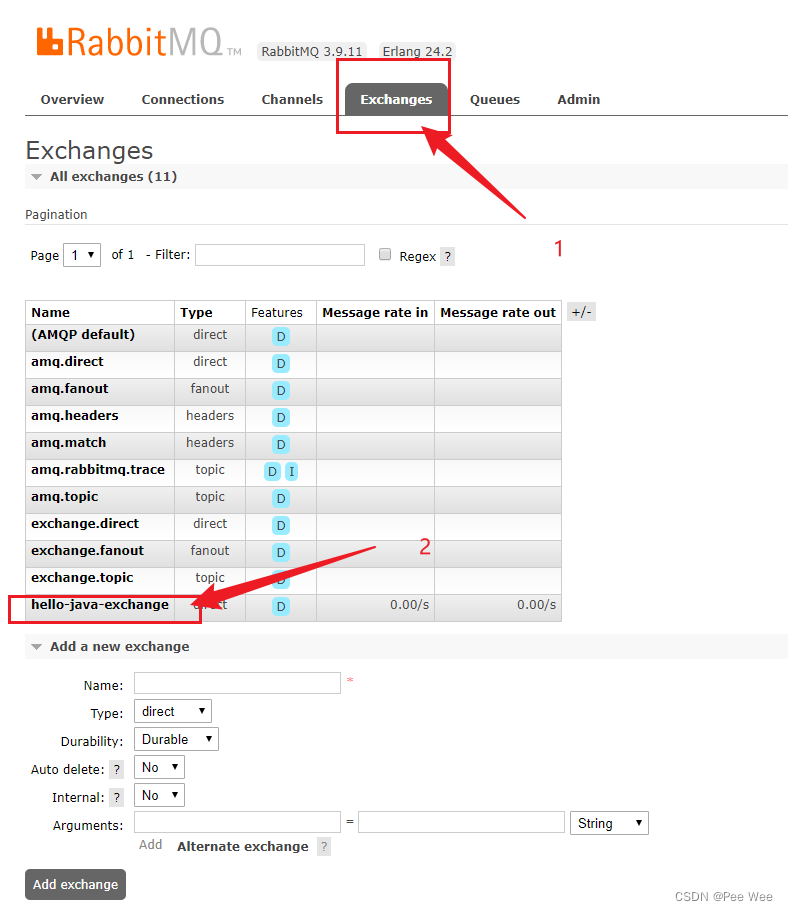Viewport: 788px width, 911px height.
Task: Open the argument type String dropdown
Action: point(609,823)
